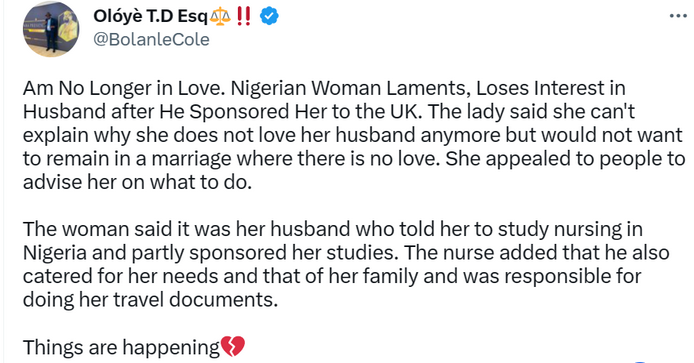
Task: Click the broken heart emoji
Action: tap(232, 346)
